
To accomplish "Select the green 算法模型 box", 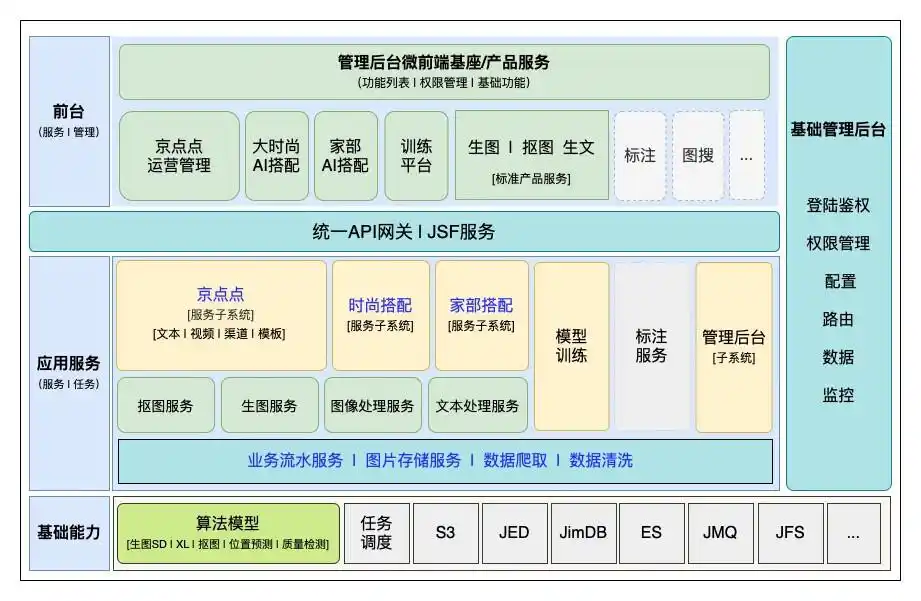I will click(x=228, y=534).
